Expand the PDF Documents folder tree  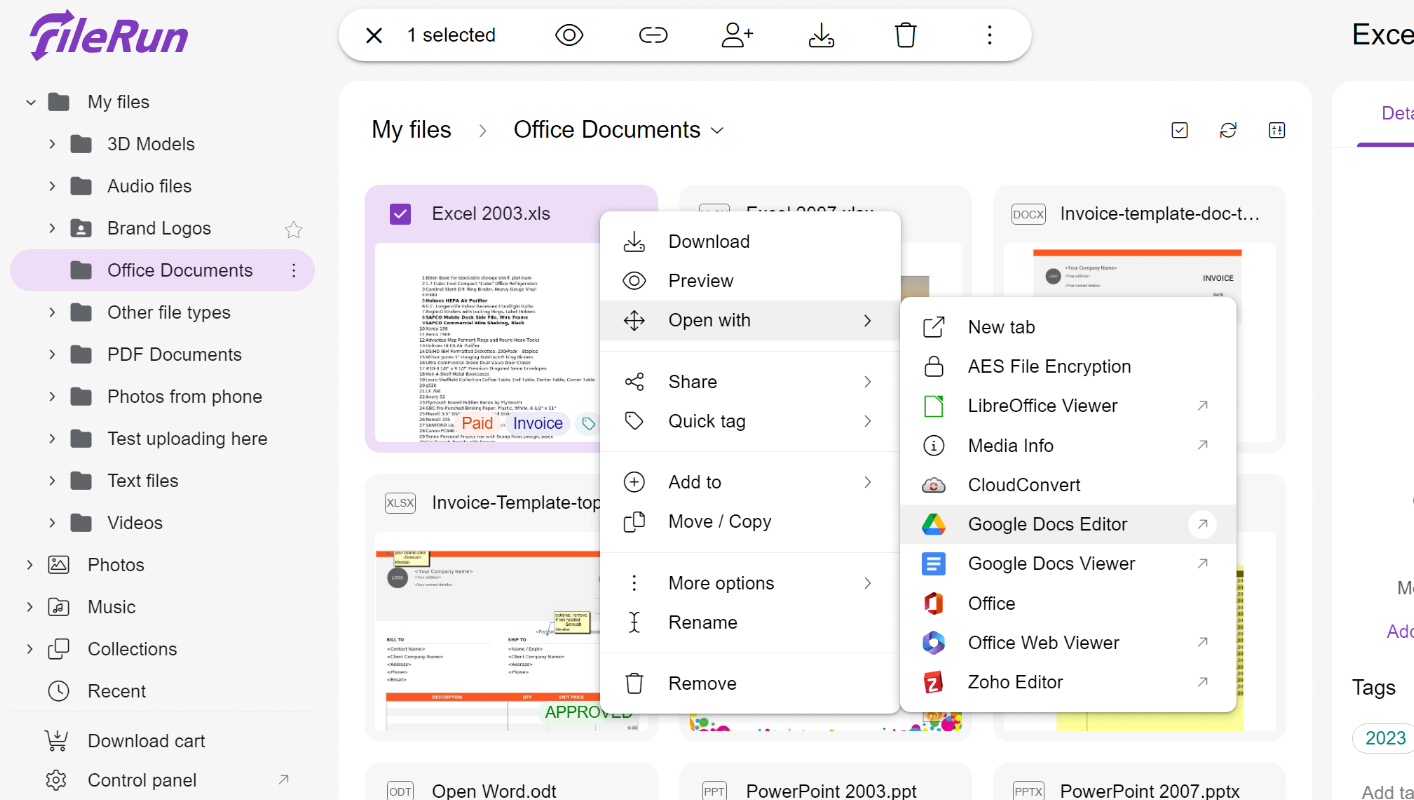(52, 355)
